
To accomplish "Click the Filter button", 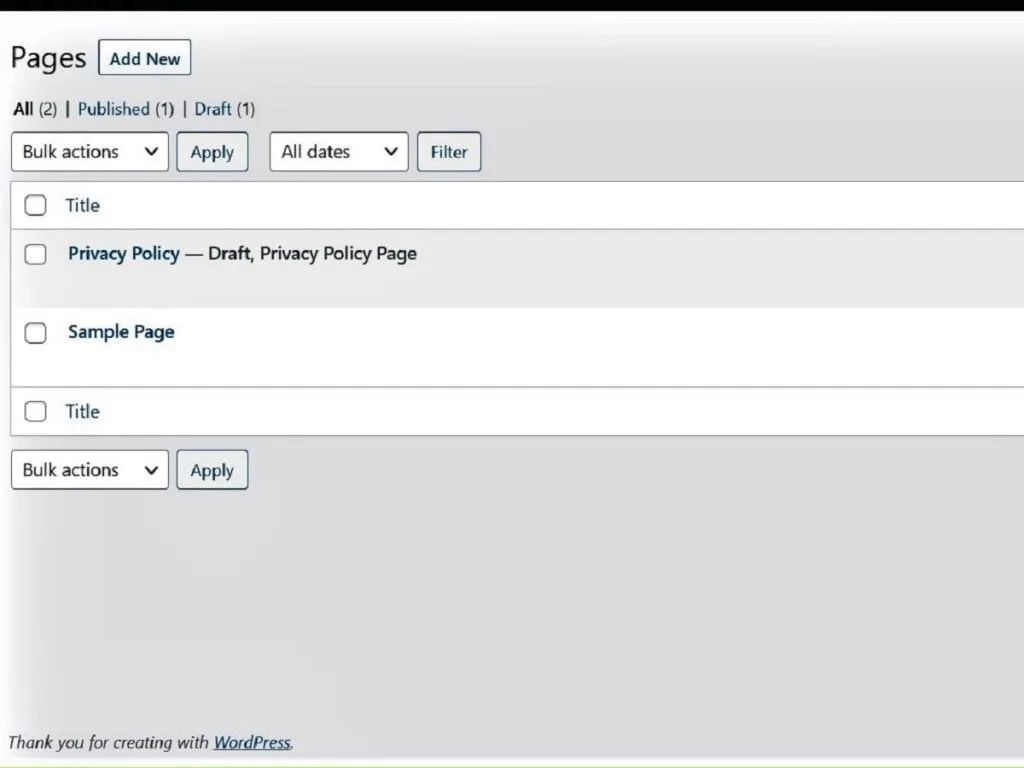I will pos(449,152).
